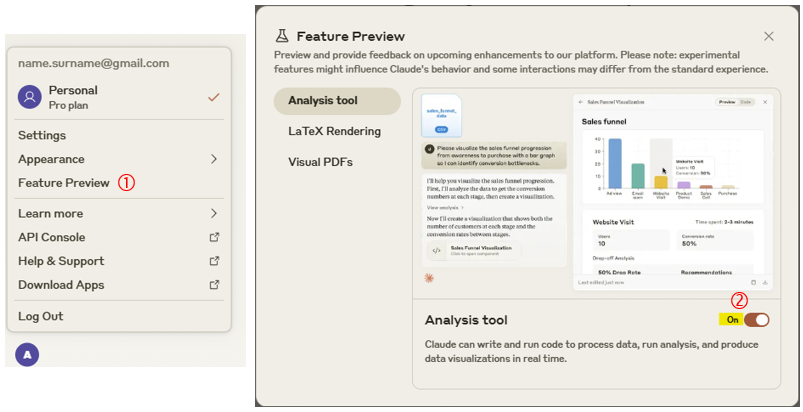Switch to the Visual PDFs tab
The image size is (803, 412).
(321, 162)
